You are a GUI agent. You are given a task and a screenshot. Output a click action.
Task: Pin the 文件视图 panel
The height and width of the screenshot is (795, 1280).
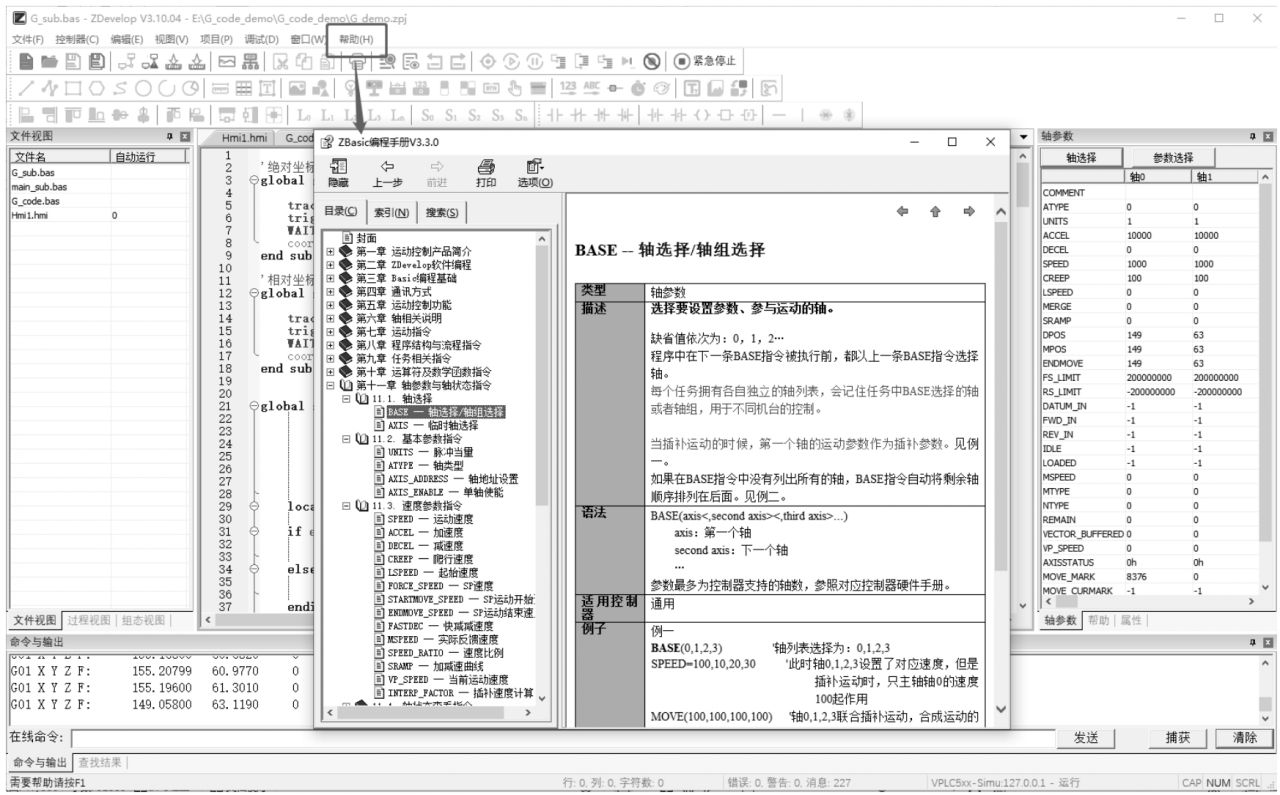tap(170, 136)
